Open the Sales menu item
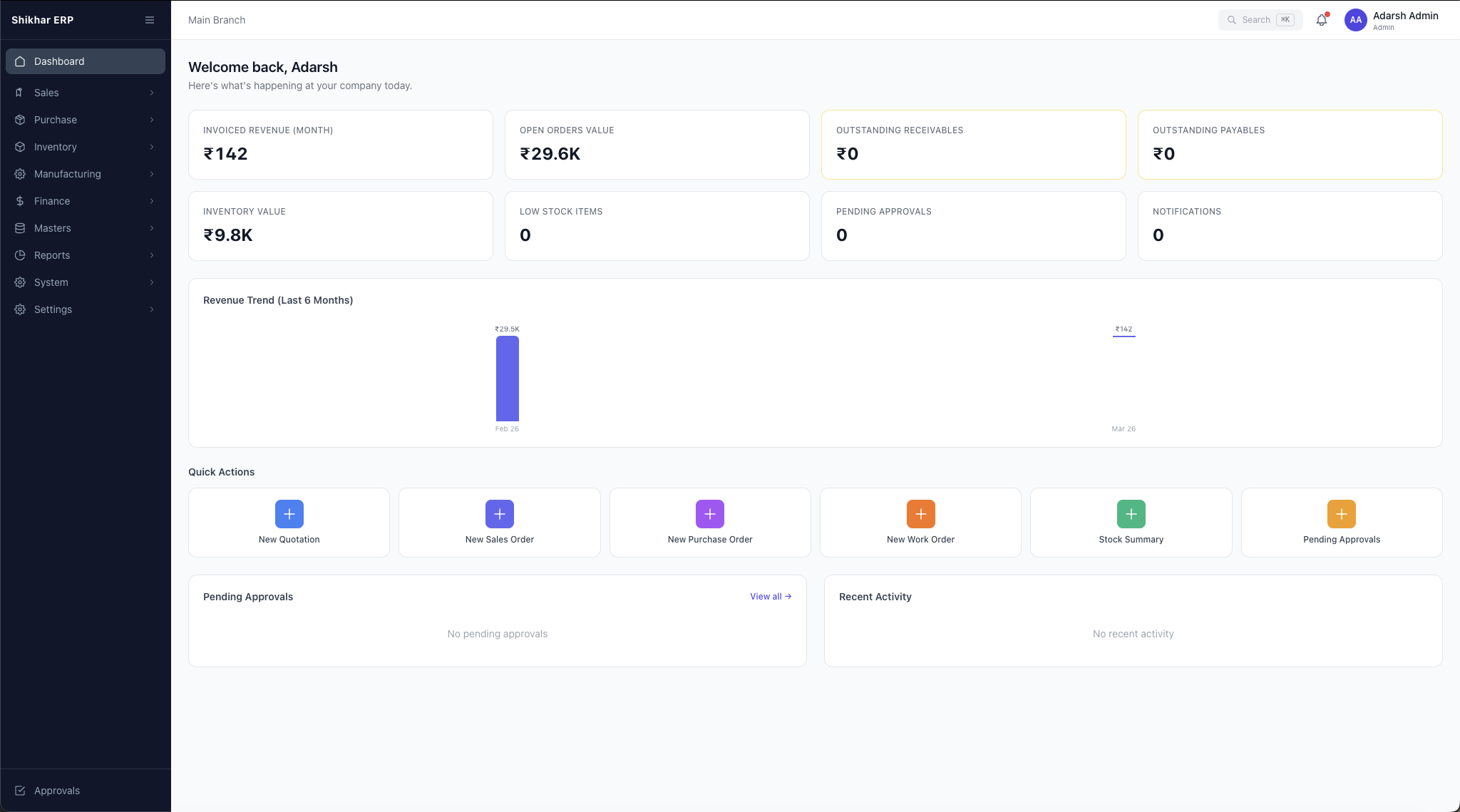 (86, 93)
